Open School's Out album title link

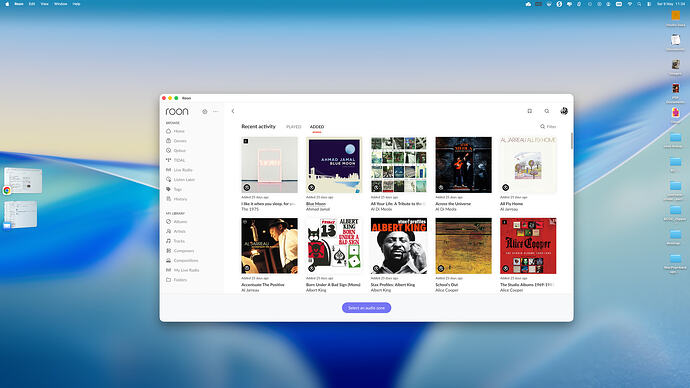(447, 285)
